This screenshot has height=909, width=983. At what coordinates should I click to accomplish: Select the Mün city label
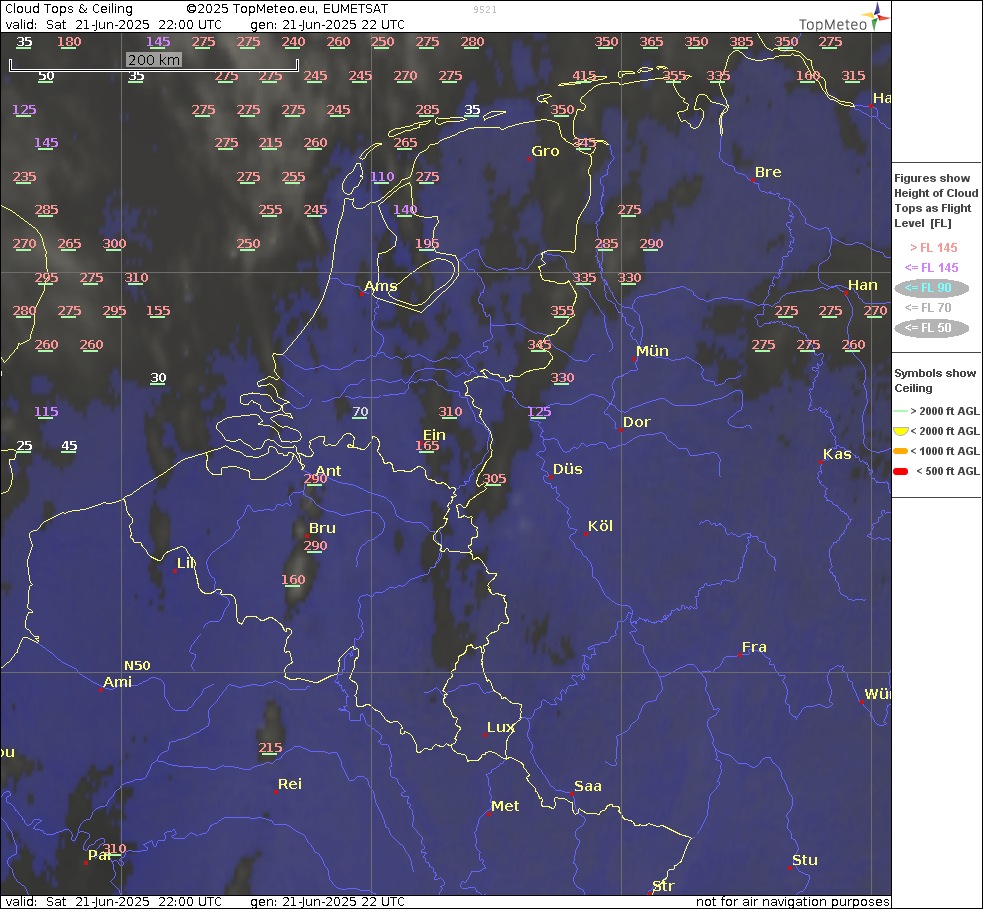pos(652,351)
